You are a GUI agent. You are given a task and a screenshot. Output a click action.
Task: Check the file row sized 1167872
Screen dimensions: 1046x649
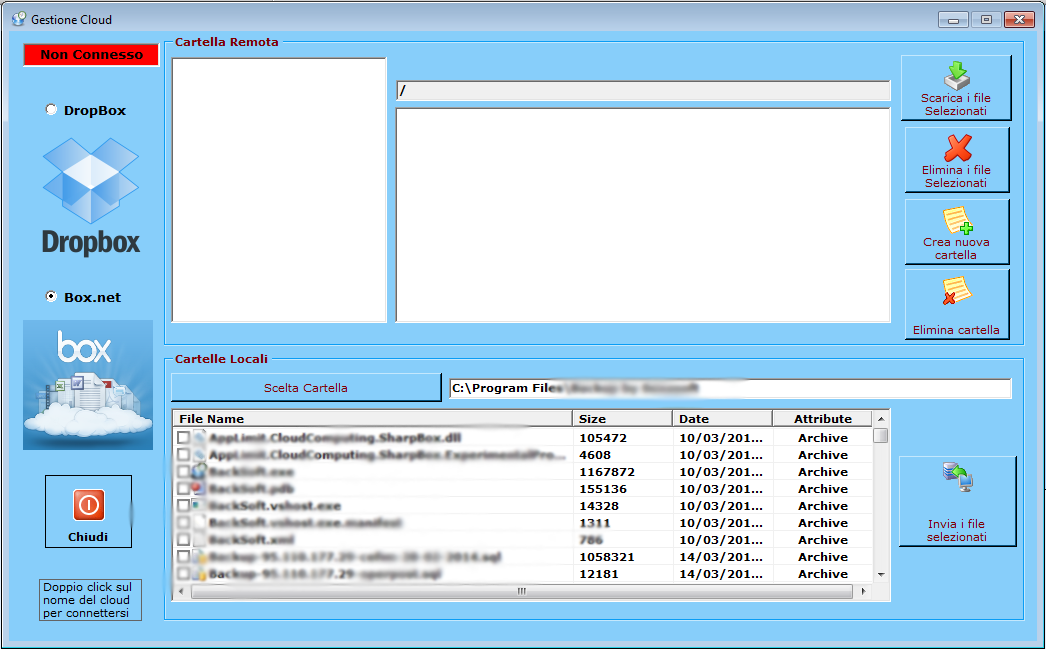183,472
